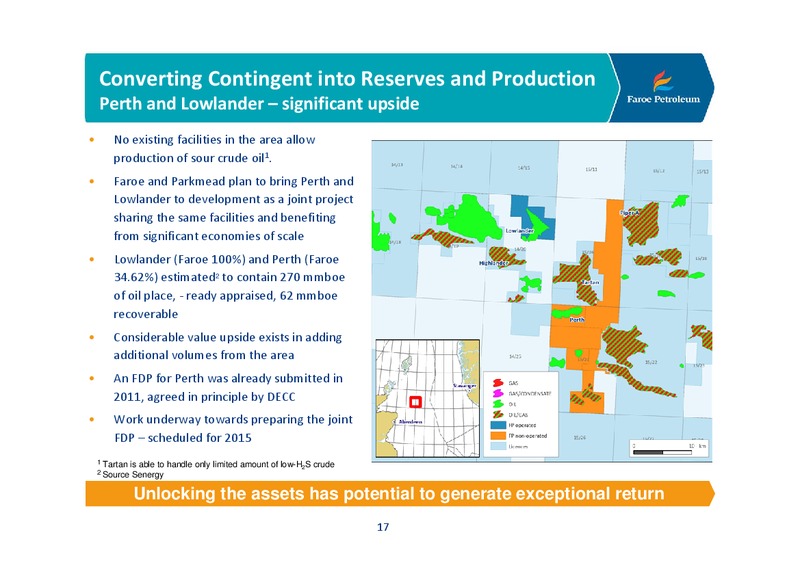
Task: Click the Stavanger label in inset map
Action: click(x=465, y=386)
